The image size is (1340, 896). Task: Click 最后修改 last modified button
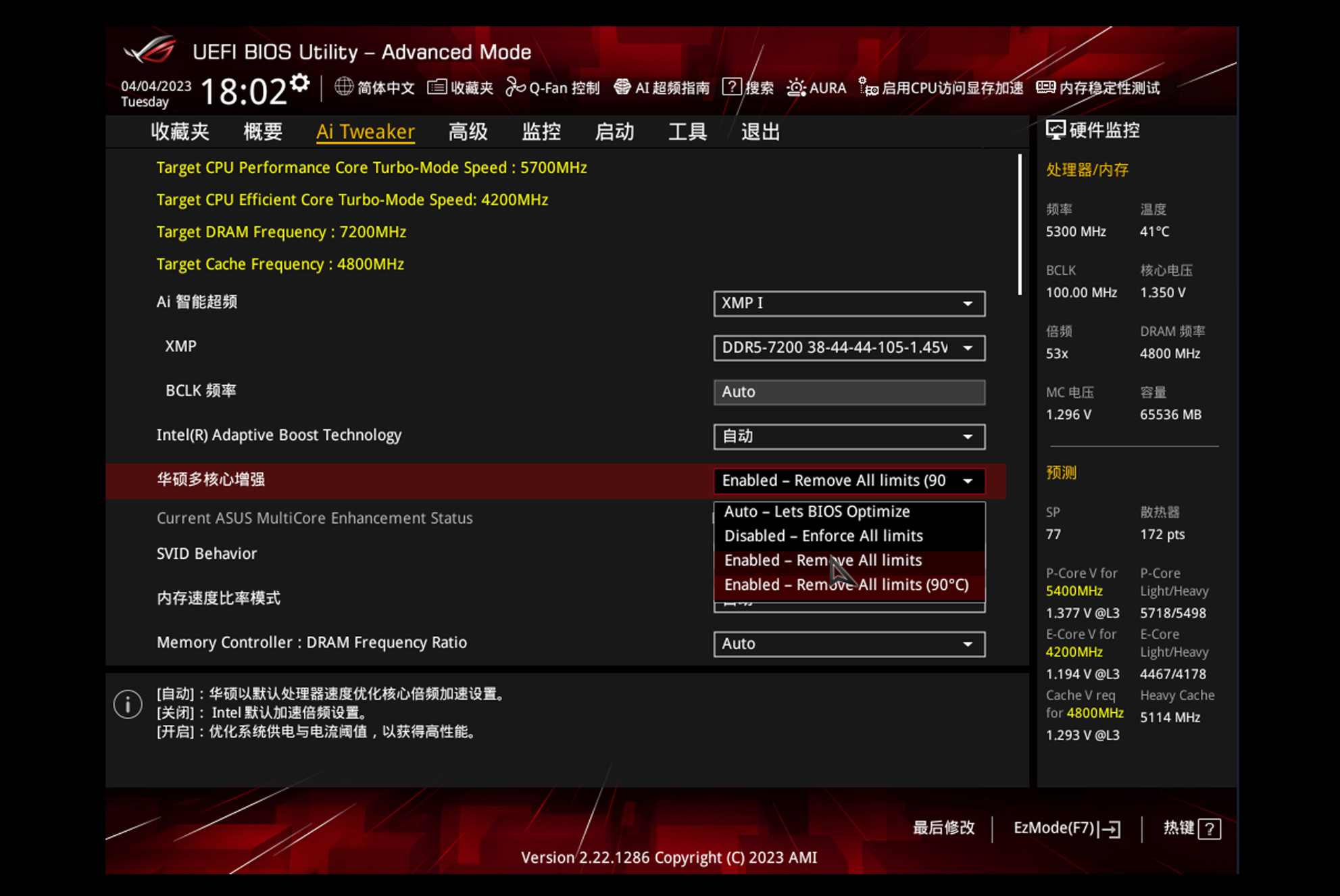tap(943, 828)
